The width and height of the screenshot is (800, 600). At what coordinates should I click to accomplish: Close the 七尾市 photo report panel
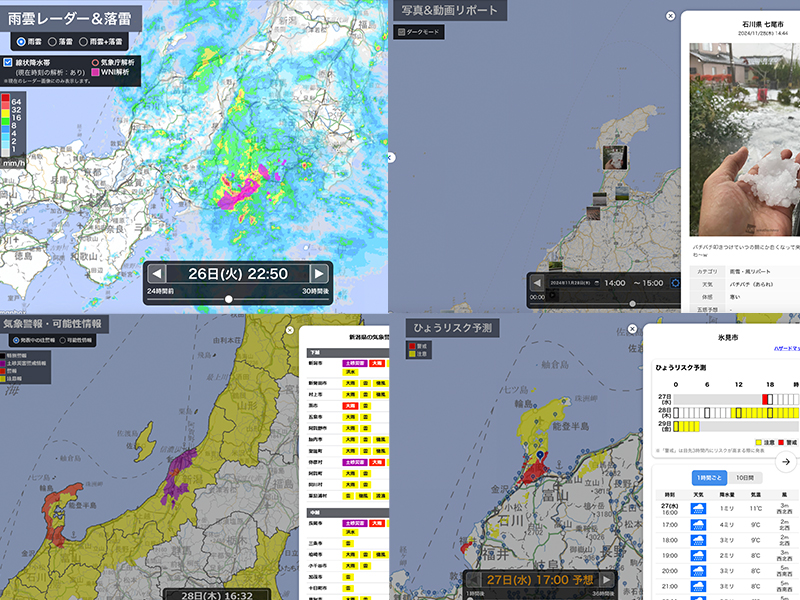(x=670, y=16)
